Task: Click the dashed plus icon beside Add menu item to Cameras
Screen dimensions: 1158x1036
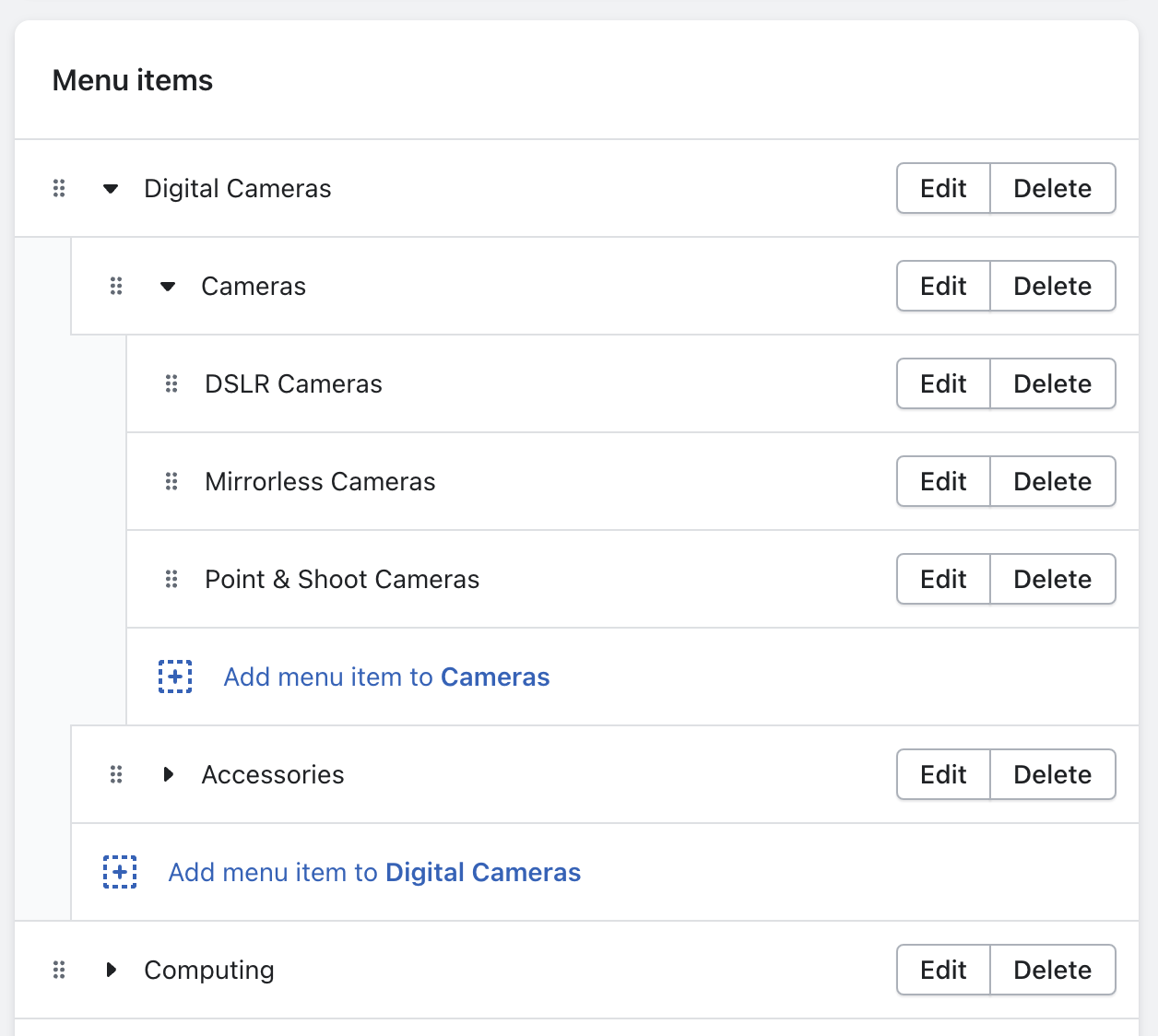Action: coord(175,677)
